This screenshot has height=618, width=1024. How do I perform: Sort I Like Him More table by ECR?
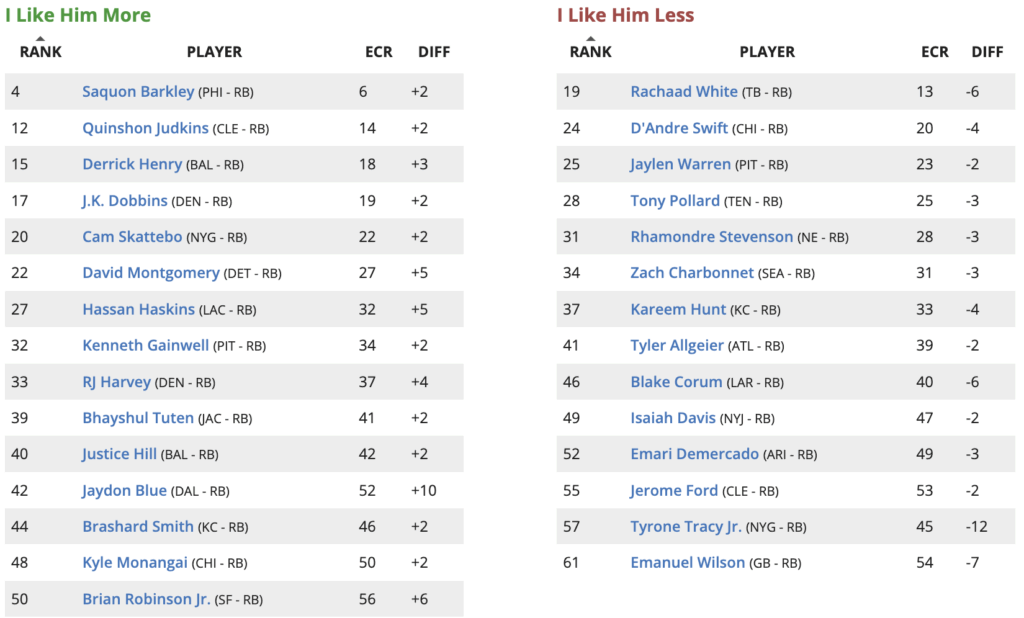click(379, 52)
